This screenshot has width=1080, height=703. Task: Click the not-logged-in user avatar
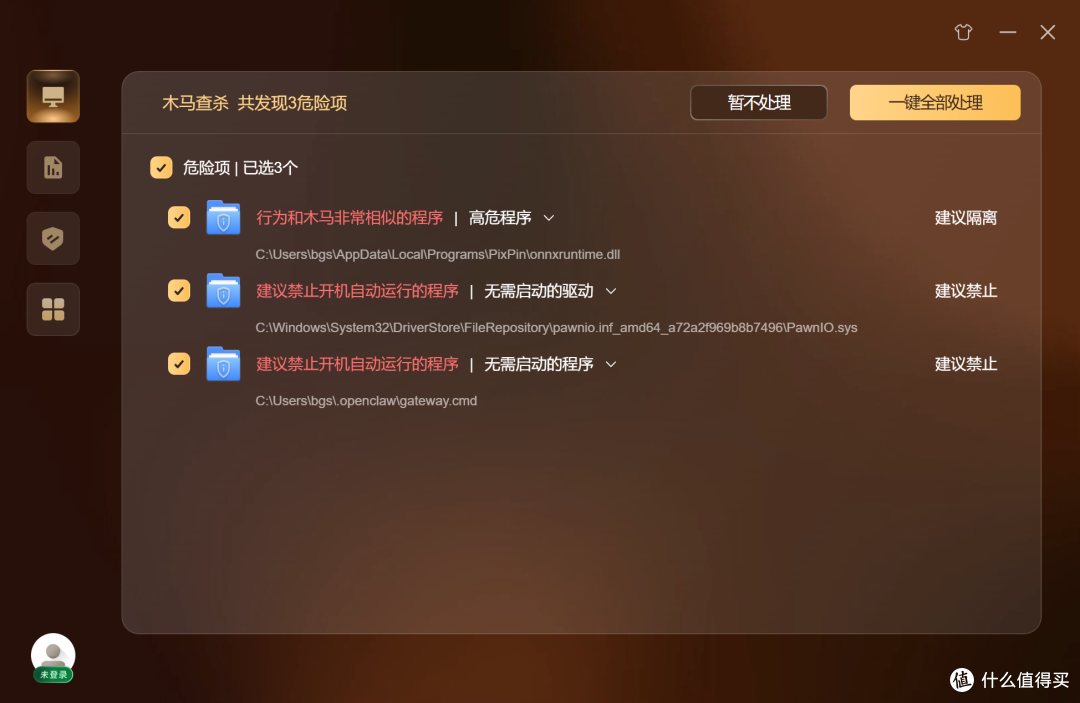pos(53,658)
